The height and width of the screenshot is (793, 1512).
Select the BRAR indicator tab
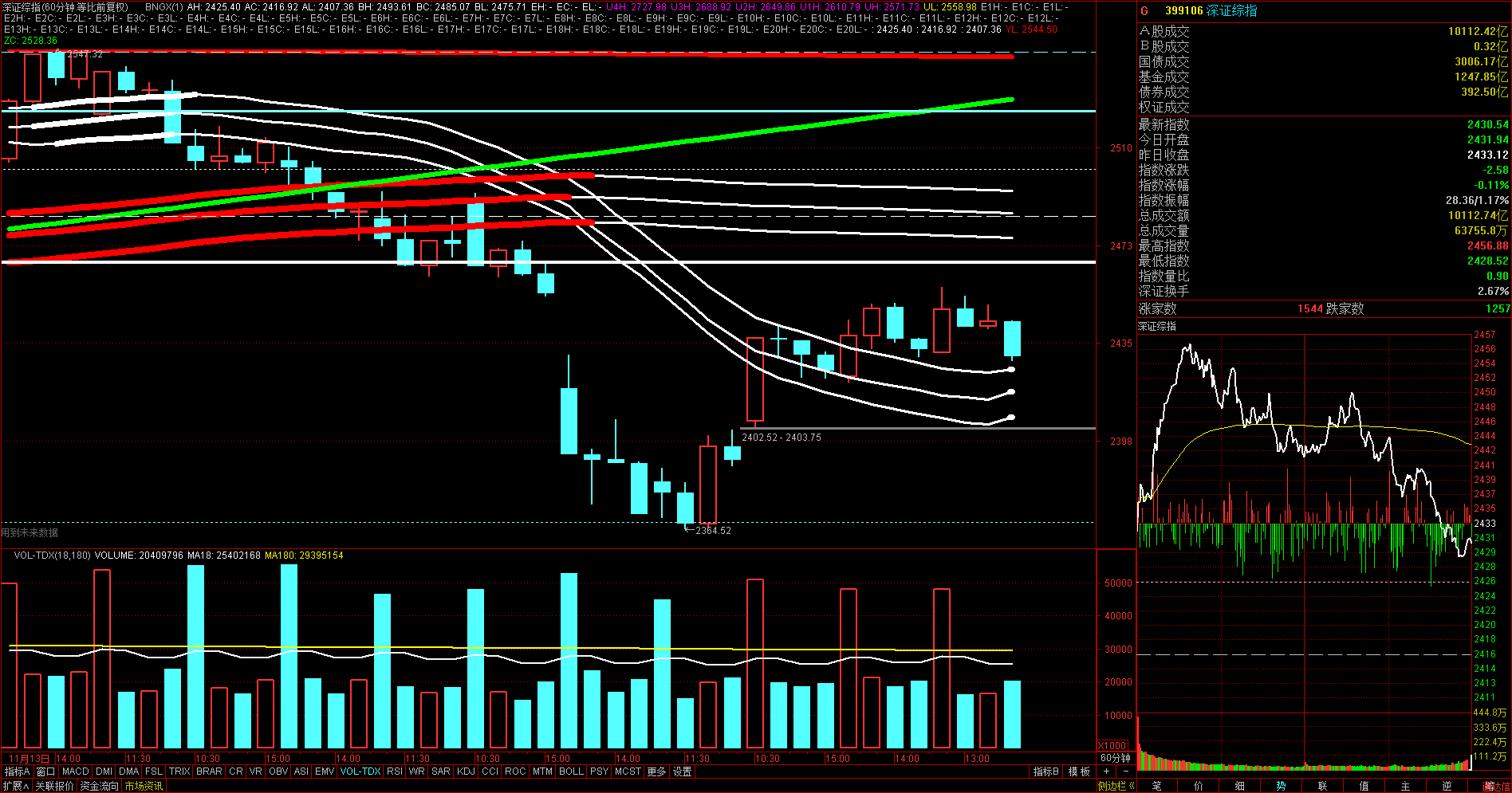[x=209, y=771]
